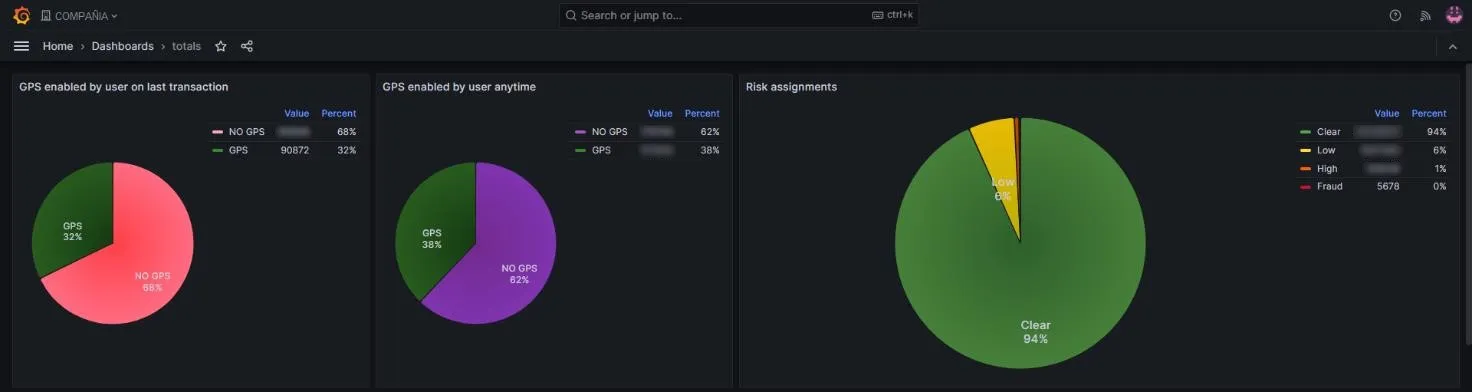The image size is (1472, 392).
Task: Click green GPS swatch in last transaction legend
Action: click(x=217, y=150)
